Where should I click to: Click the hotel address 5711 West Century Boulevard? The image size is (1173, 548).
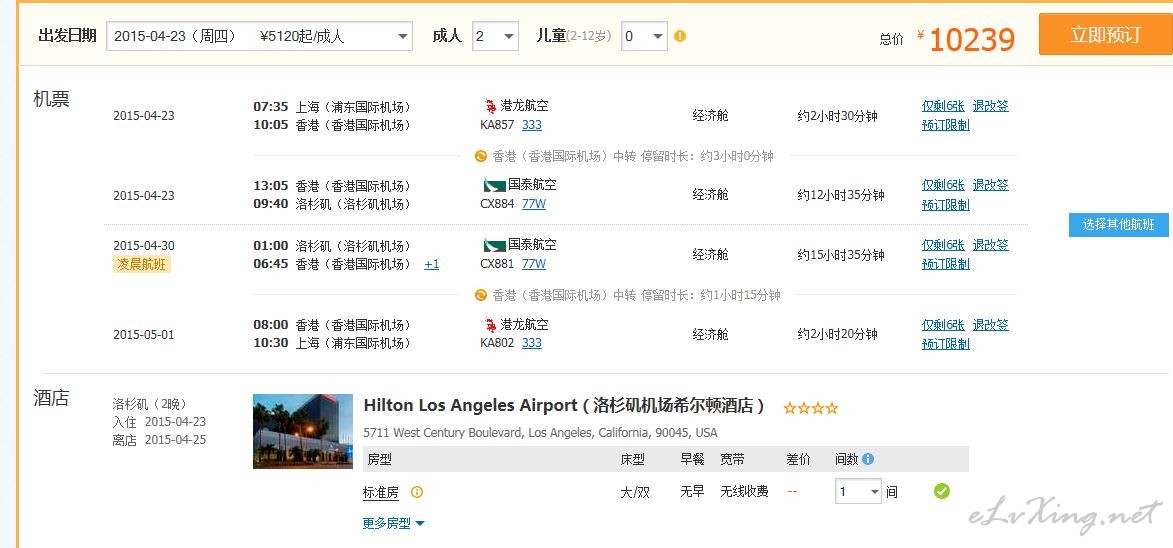[x=540, y=433]
